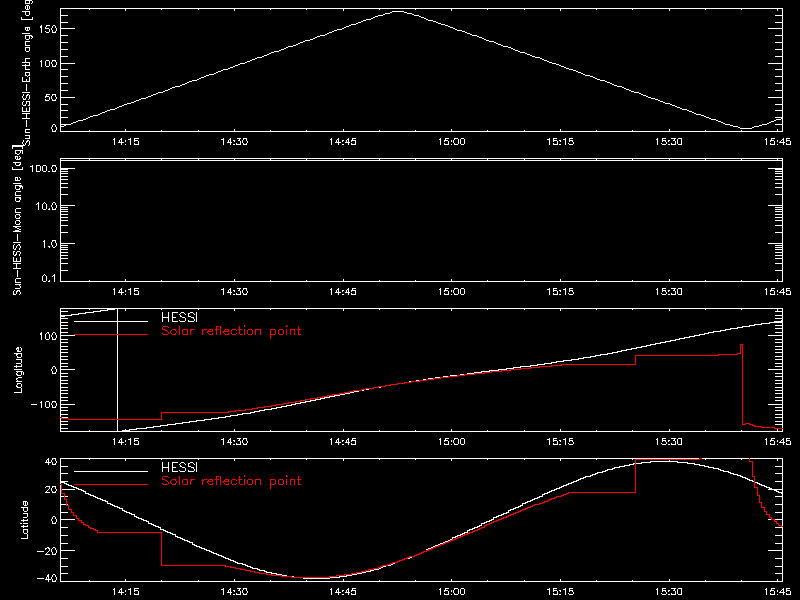Image resolution: width=800 pixels, height=600 pixels.
Task: Click 14:15 time label under Earth angle plot
Action: (126, 141)
